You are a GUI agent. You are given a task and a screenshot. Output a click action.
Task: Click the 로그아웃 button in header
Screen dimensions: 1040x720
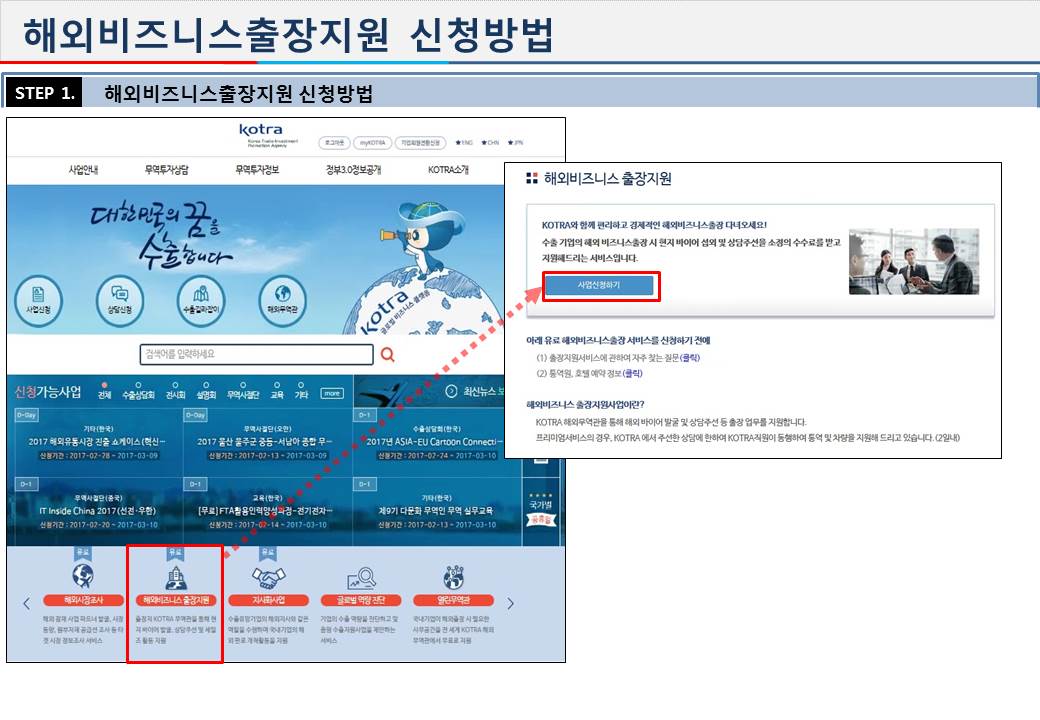[334, 143]
